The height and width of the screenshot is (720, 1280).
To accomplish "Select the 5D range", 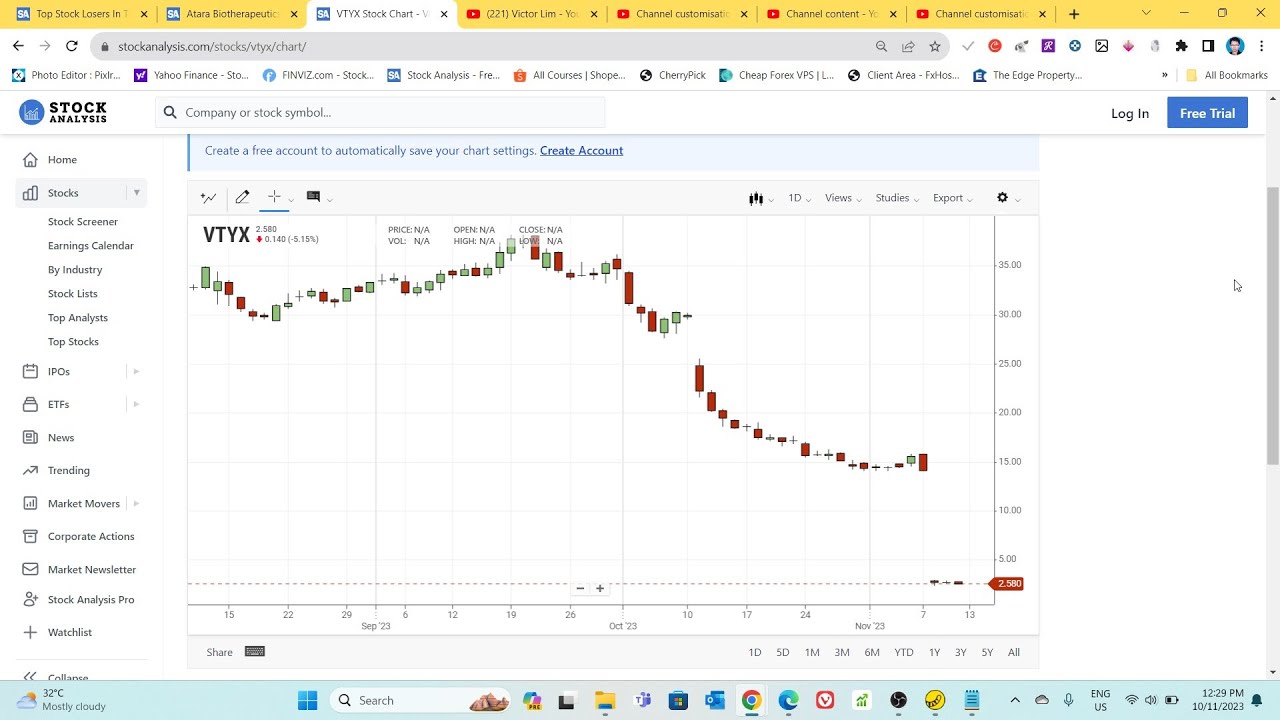I will pos(783,652).
